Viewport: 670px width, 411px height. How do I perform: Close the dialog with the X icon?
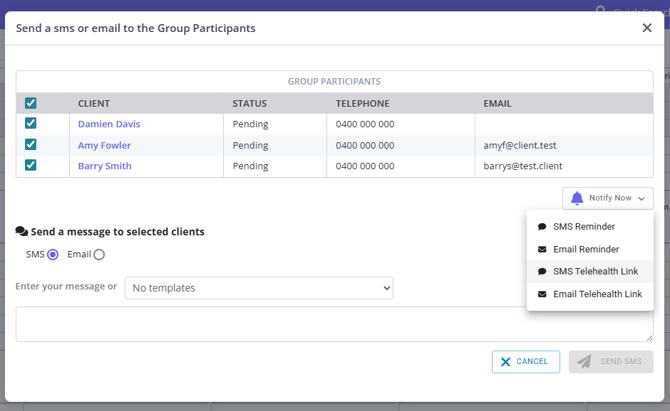pos(647,28)
